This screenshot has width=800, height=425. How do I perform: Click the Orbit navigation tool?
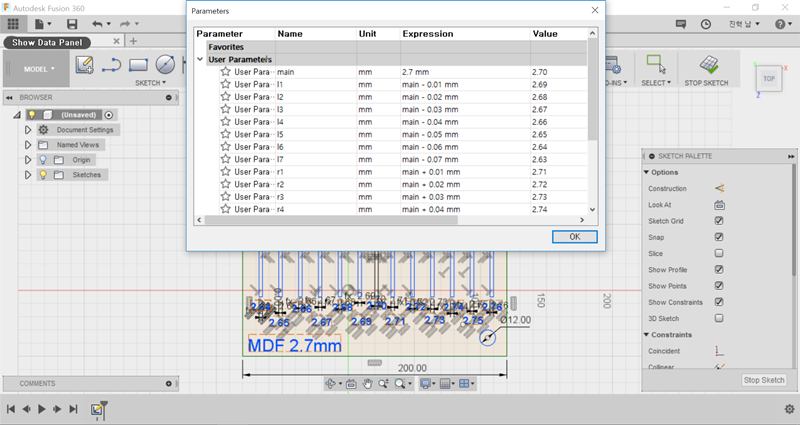point(330,384)
